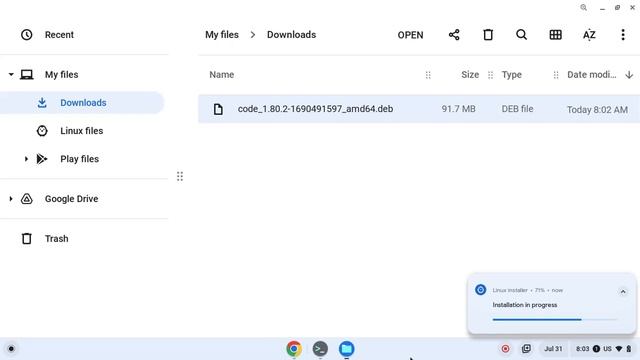Click the document icon of the deb file
640x360 pixels.
[x=218, y=109]
